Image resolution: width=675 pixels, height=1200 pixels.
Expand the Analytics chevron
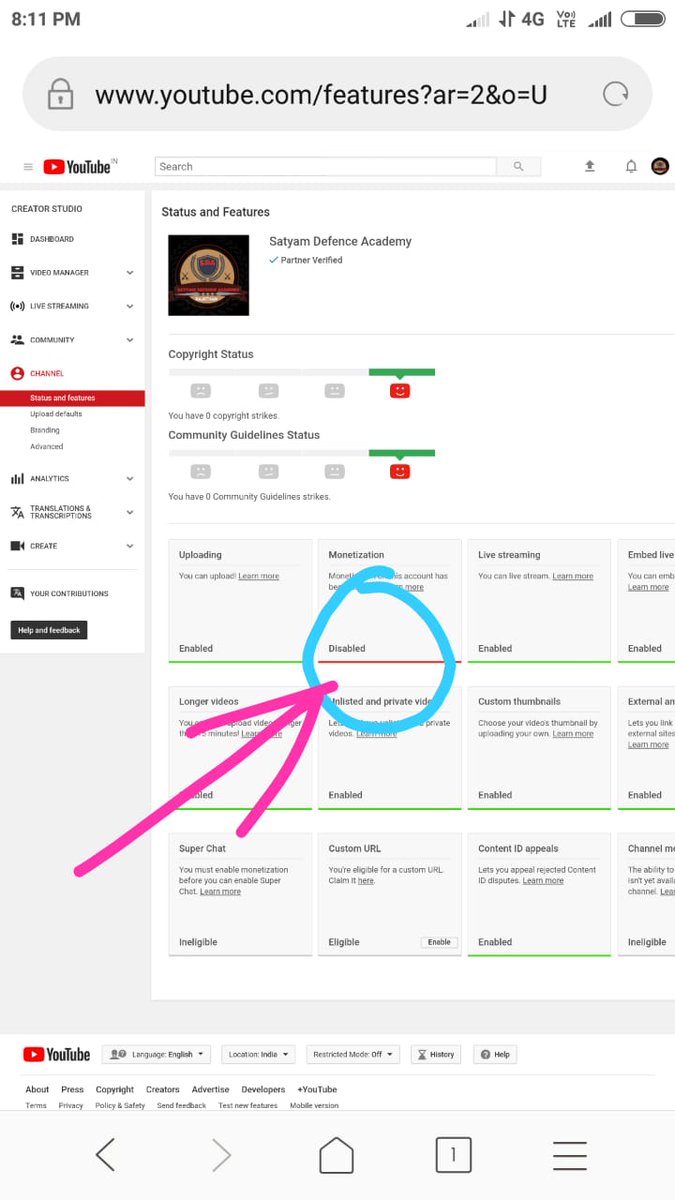(x=130, y=479)
